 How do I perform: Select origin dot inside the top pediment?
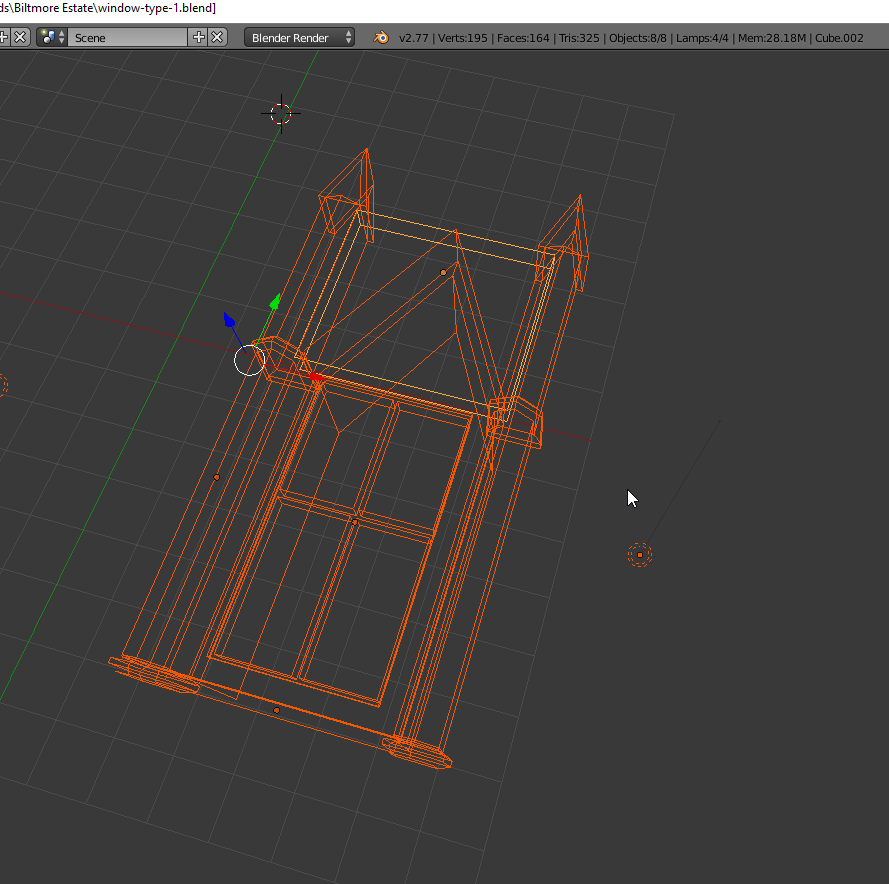[443, 273]
